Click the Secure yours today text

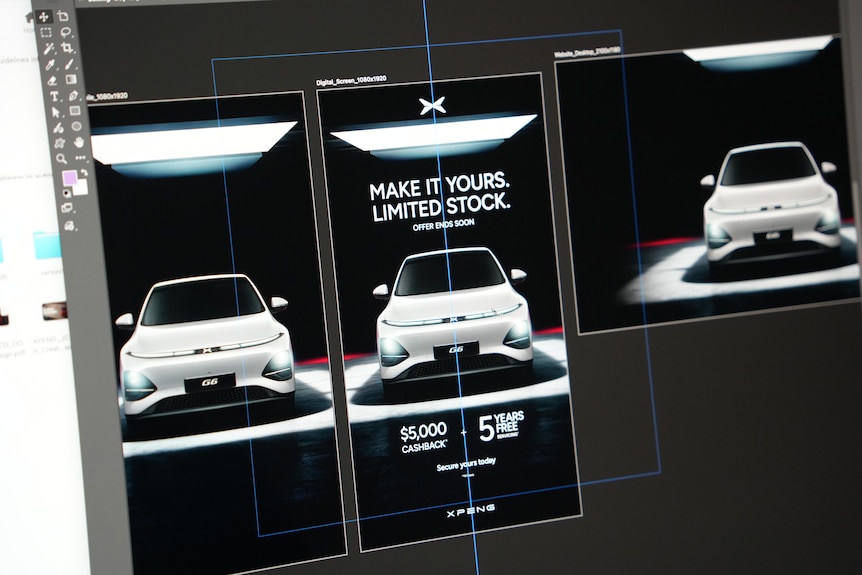click(x=466, y=464)
